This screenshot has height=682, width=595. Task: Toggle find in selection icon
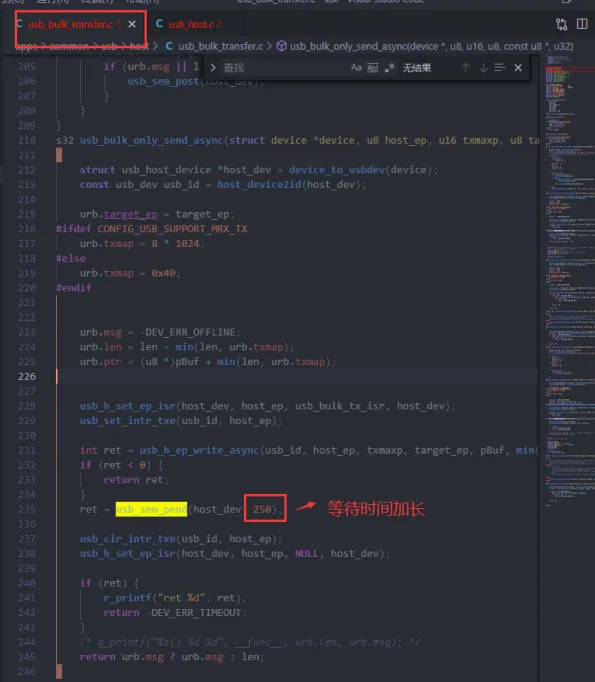click(x=500, y=67)
